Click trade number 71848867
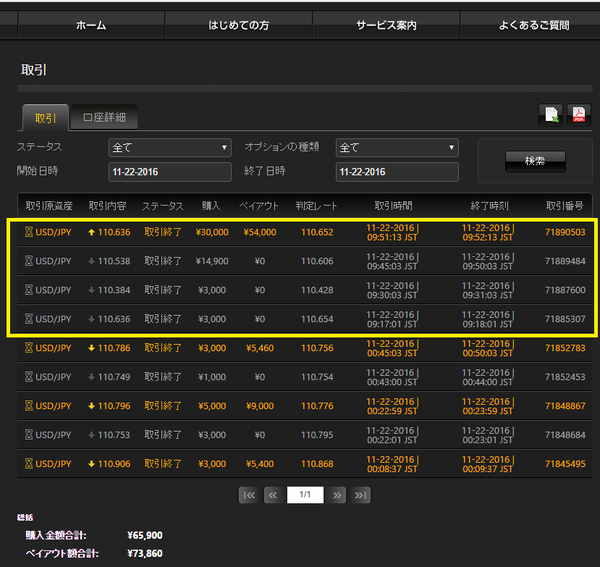The height and width of the screenshot is (567, 600). [565, 406]
